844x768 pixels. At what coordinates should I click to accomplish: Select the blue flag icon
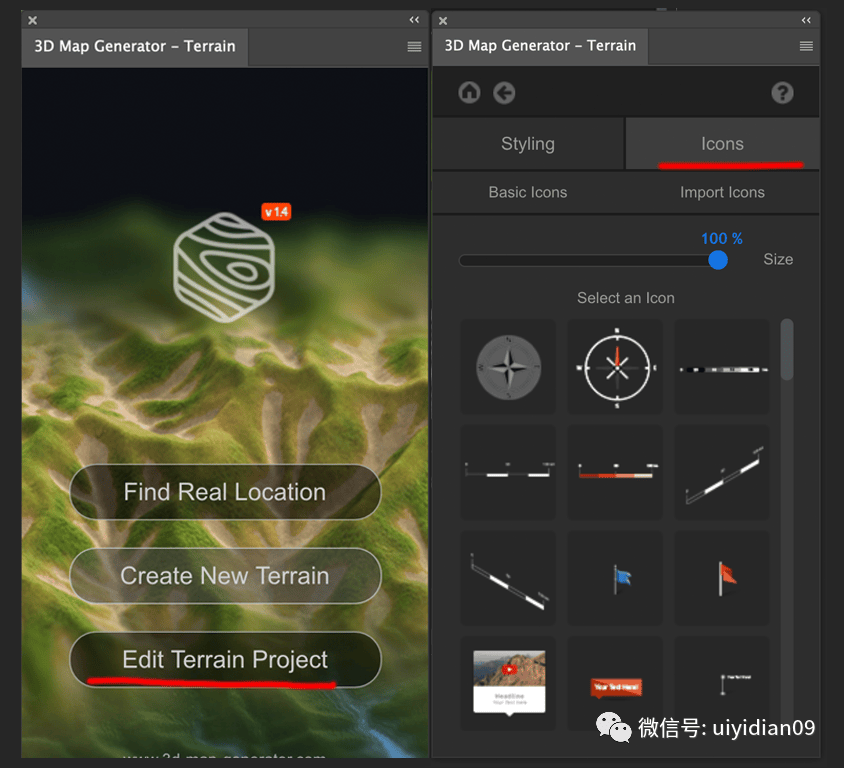pyautogui.click(x=615, y=578)
